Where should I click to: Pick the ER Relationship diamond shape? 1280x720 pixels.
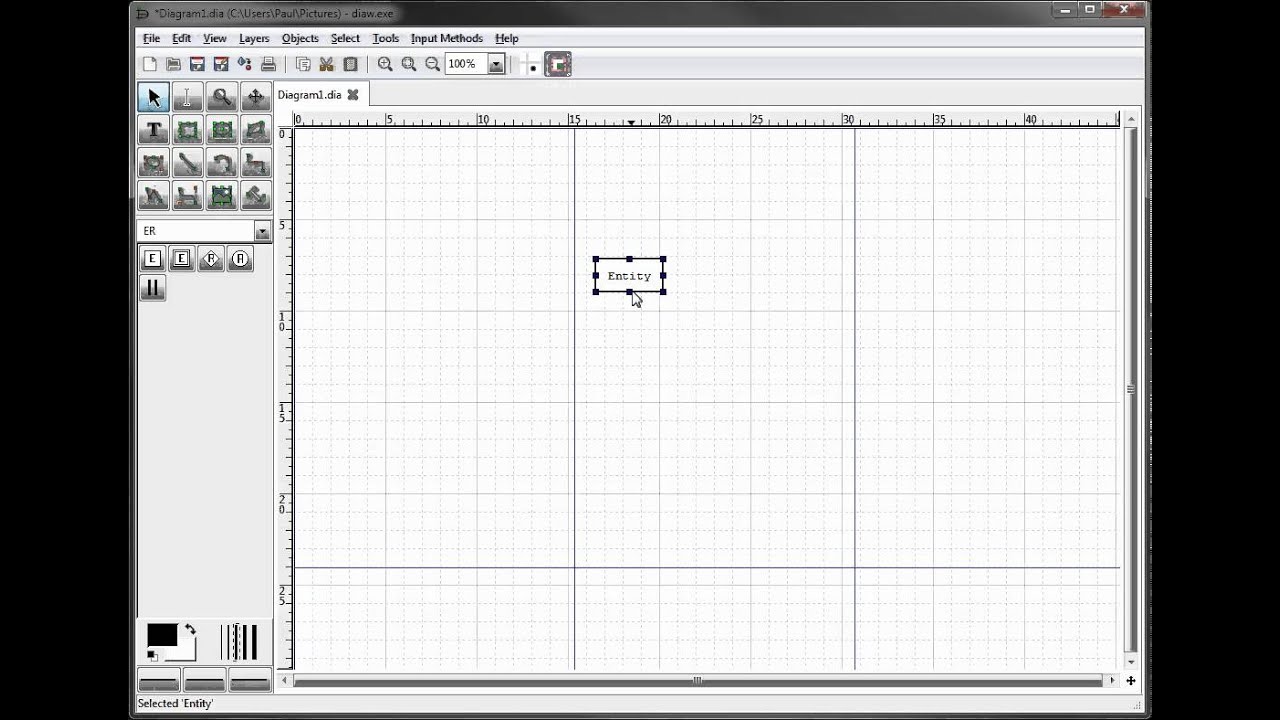coord(210,259)
